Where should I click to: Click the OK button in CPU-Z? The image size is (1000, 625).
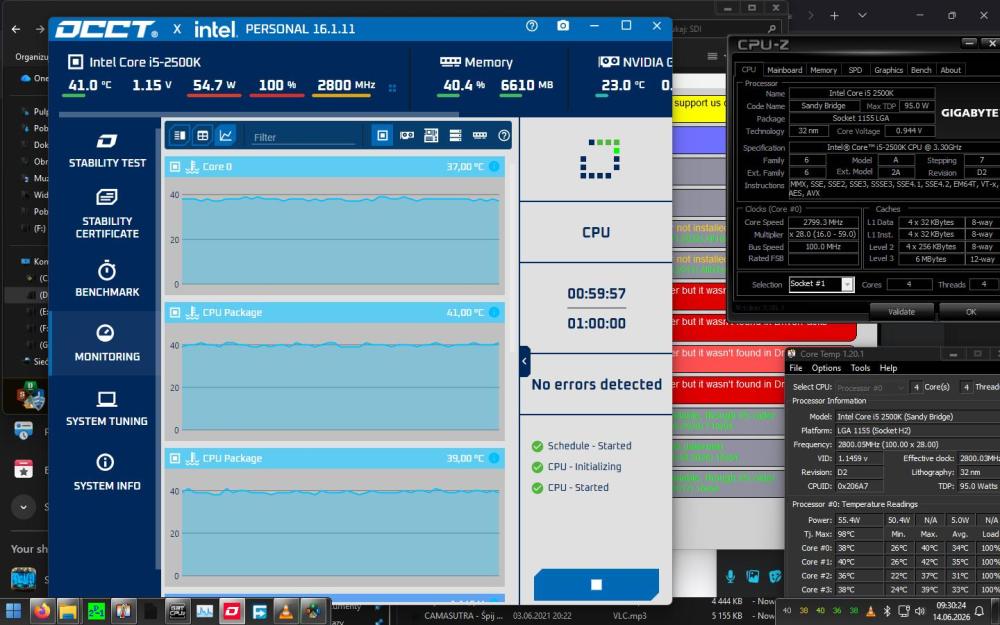[970, 312]
